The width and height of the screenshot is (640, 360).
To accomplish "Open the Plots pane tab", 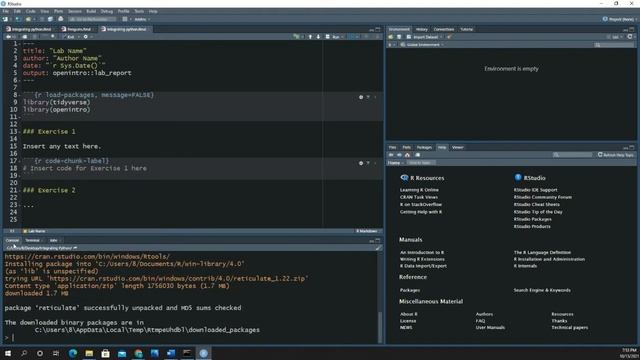I will (407, 147).
